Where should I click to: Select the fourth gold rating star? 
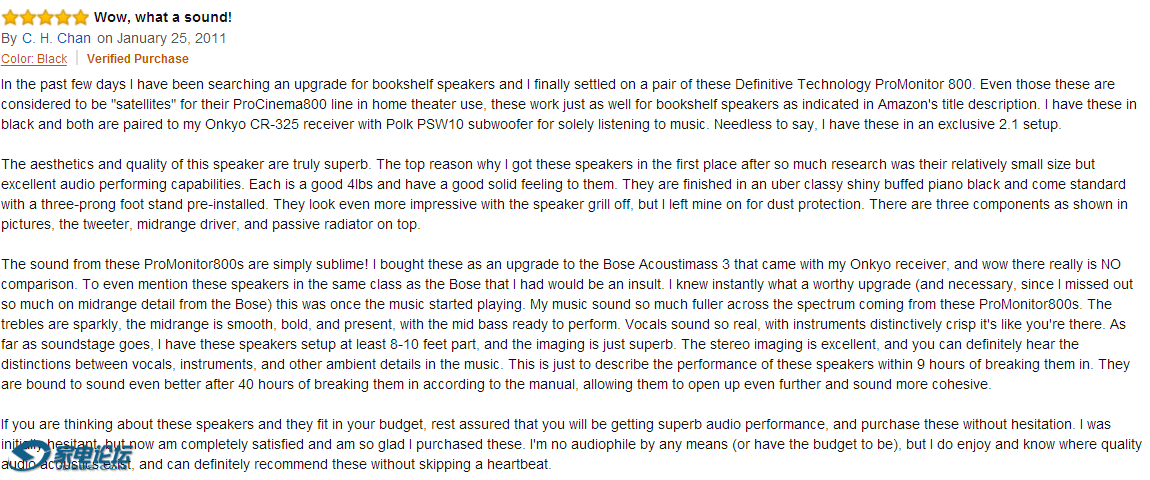click(x=62, y=16)
